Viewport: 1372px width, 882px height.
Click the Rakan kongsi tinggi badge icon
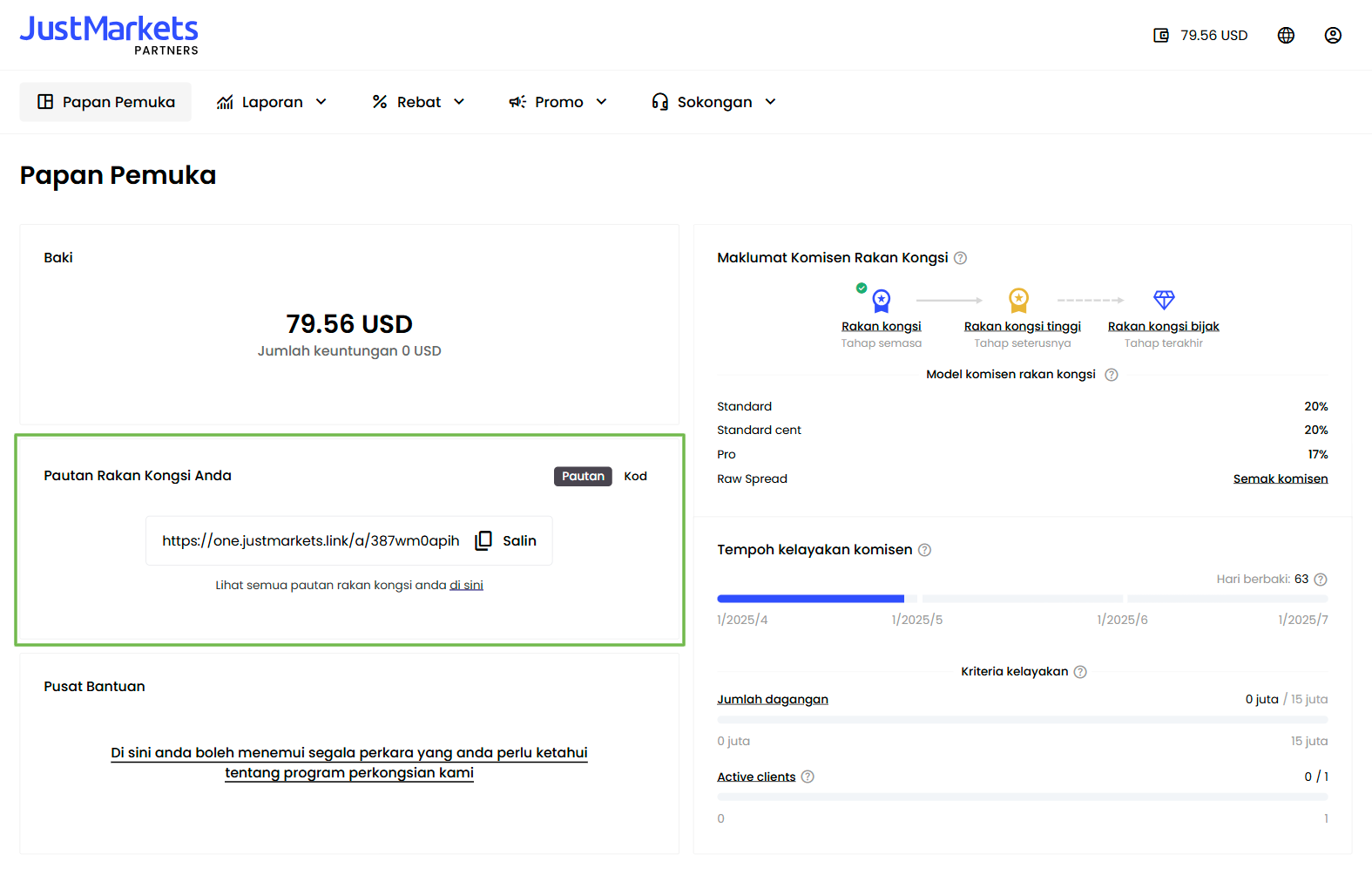[1018, 301]
